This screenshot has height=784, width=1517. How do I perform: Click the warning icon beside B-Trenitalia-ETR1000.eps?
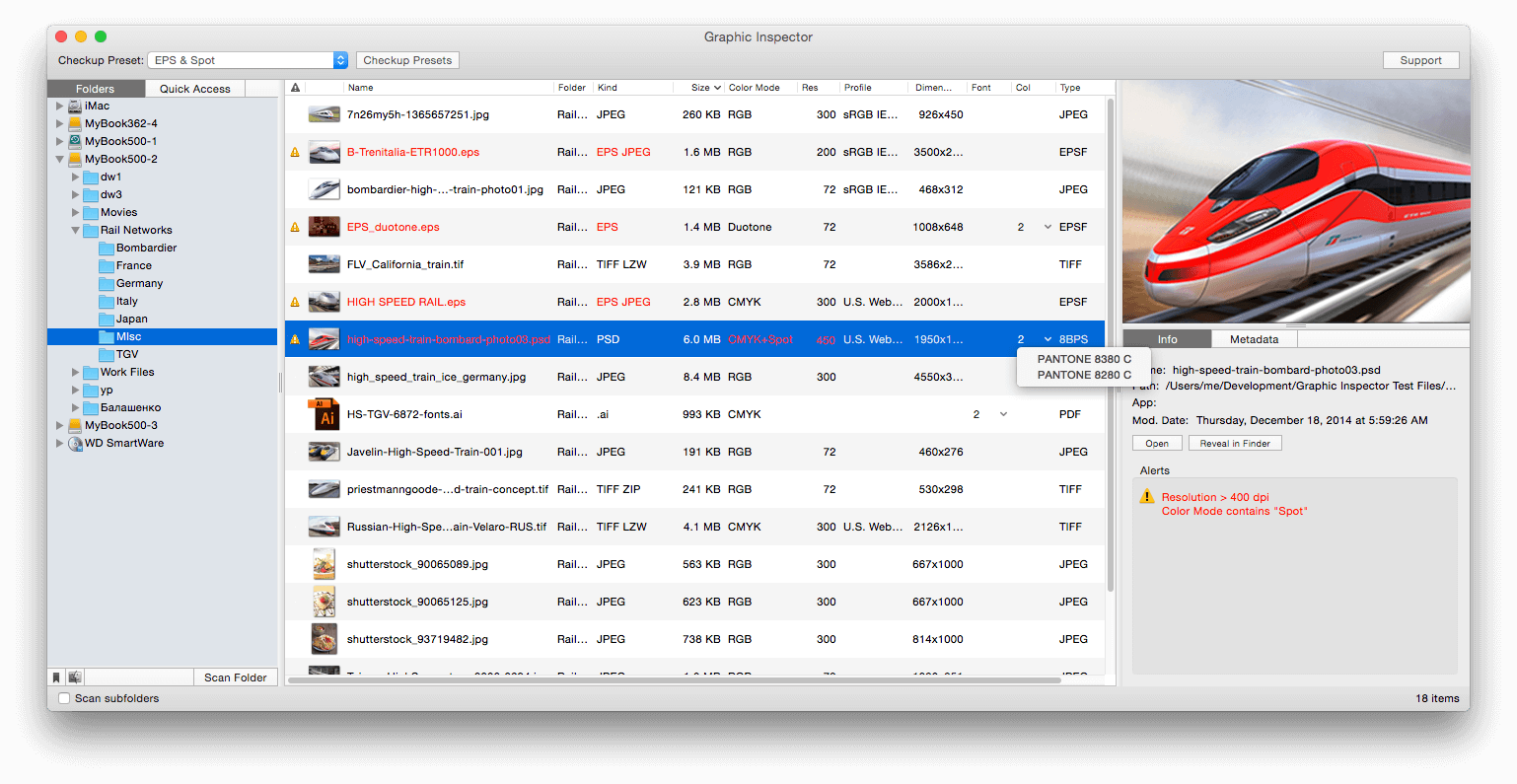coord(295,152)
